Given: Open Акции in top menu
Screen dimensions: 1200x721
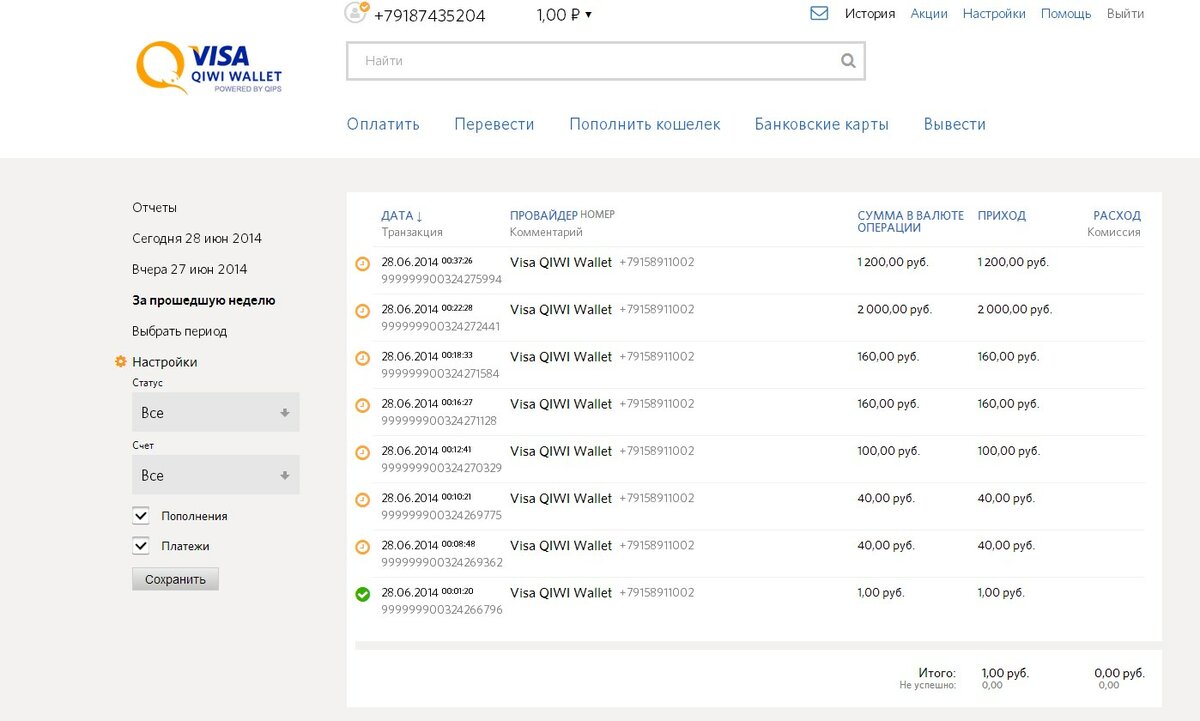Looking at the screenshot, I should click(x=929, y=14).
